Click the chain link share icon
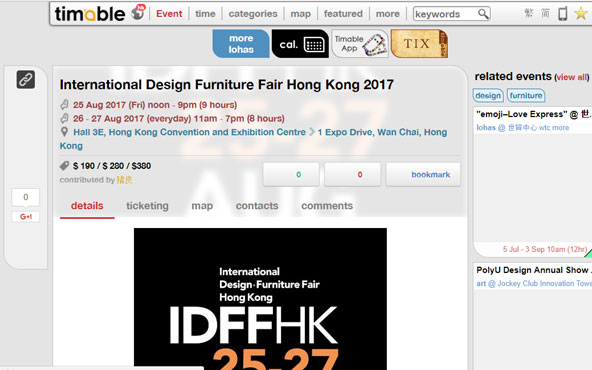This screenshot has width=592, height=370. pos(26,80)
